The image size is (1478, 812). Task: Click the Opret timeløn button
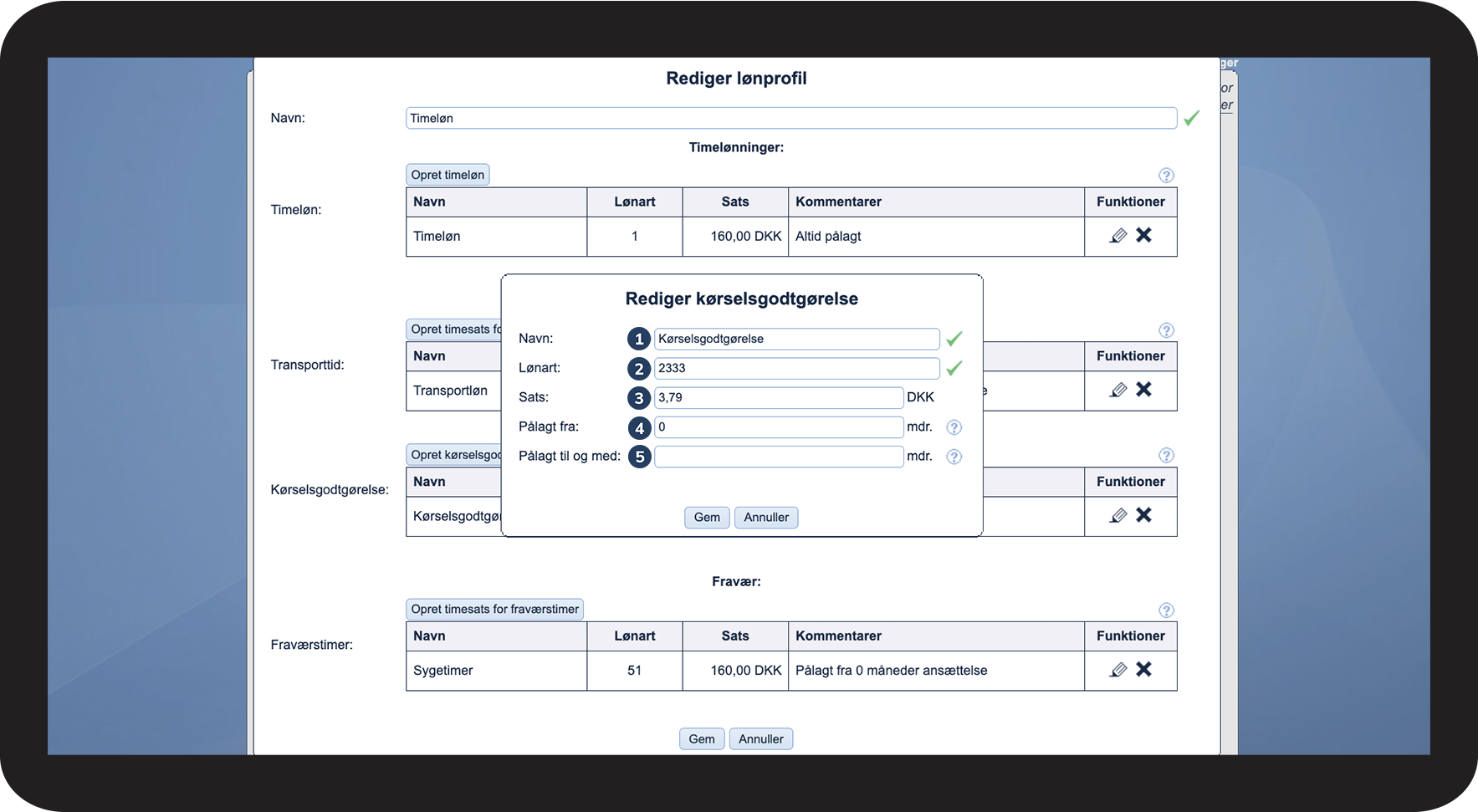coord(447,175)
